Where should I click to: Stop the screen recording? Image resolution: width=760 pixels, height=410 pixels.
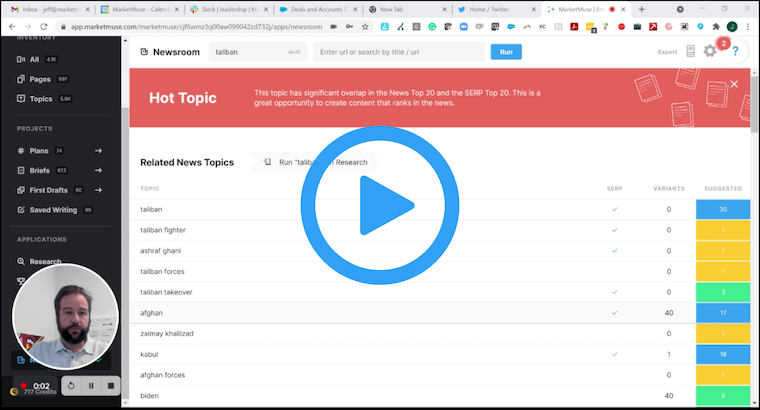tap(111, 386)
